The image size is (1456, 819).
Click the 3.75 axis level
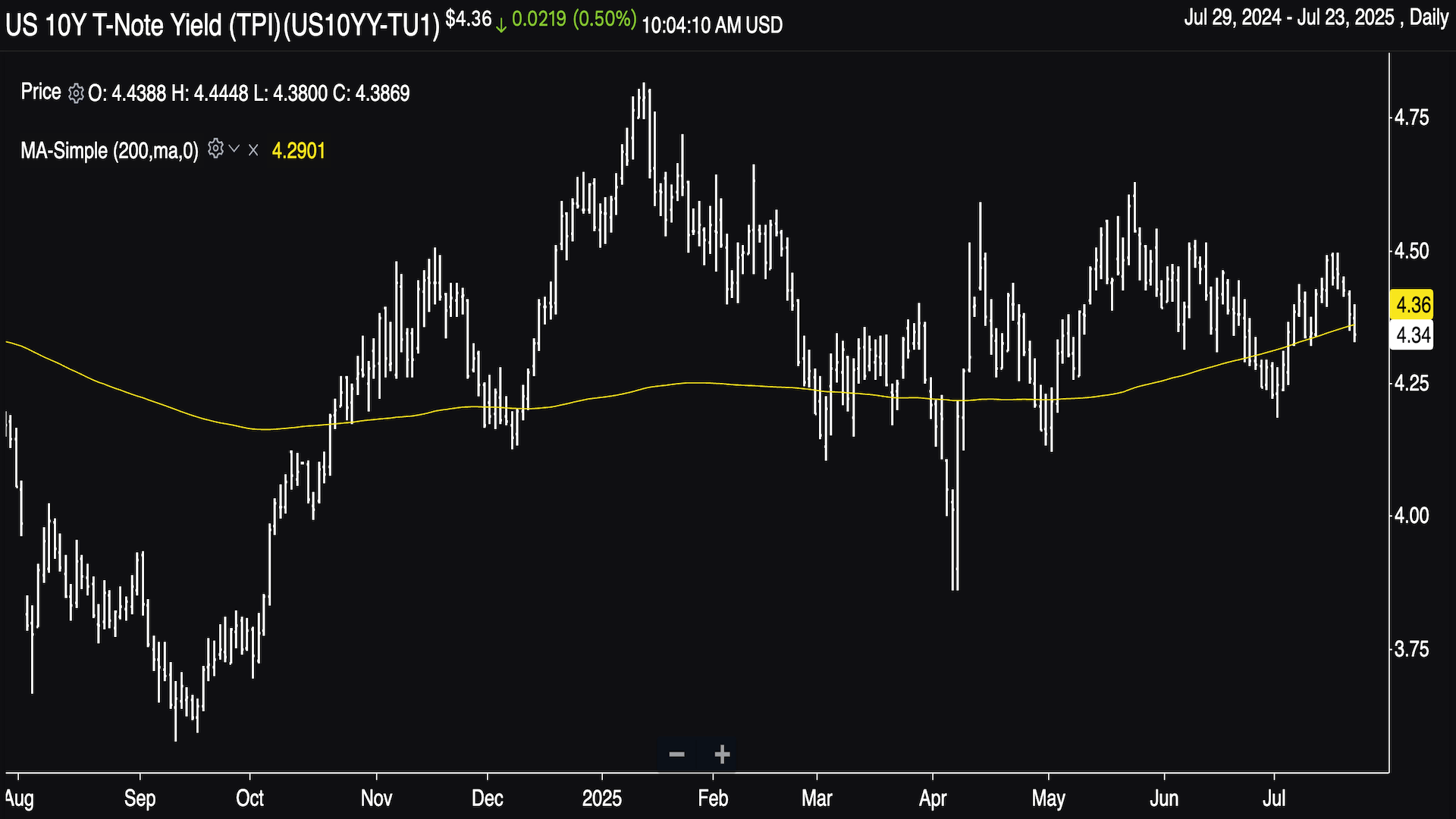[1412, 649]
